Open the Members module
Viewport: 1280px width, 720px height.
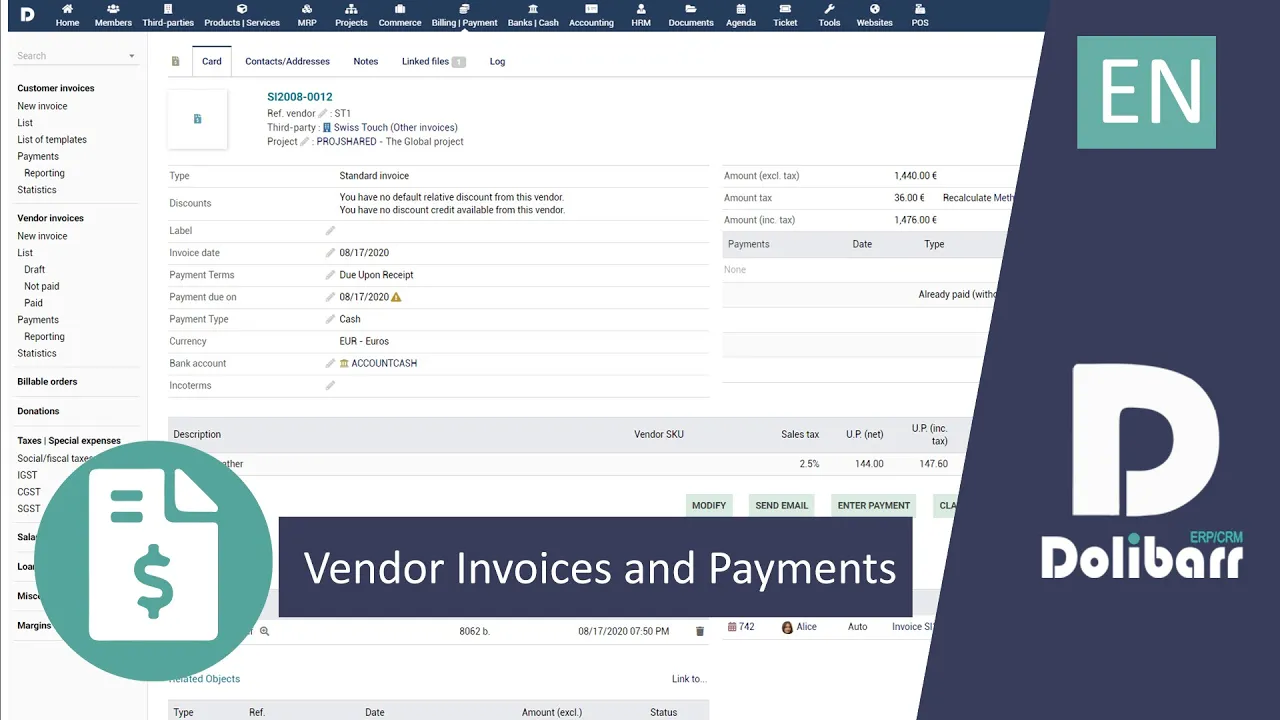(113, 15)
